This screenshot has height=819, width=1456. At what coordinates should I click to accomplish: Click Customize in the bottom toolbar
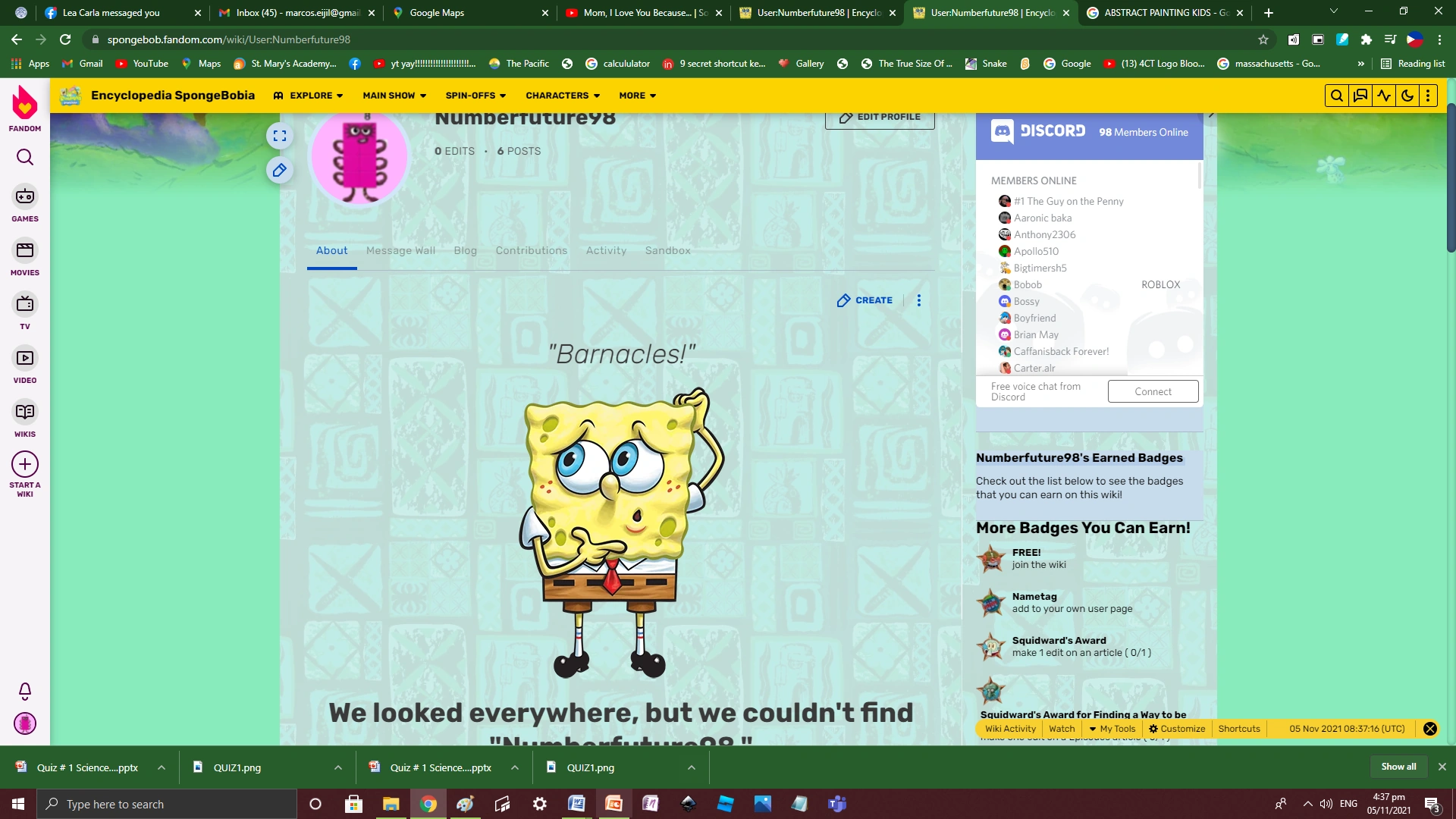pyautogui.click(x=1177, y=729)
